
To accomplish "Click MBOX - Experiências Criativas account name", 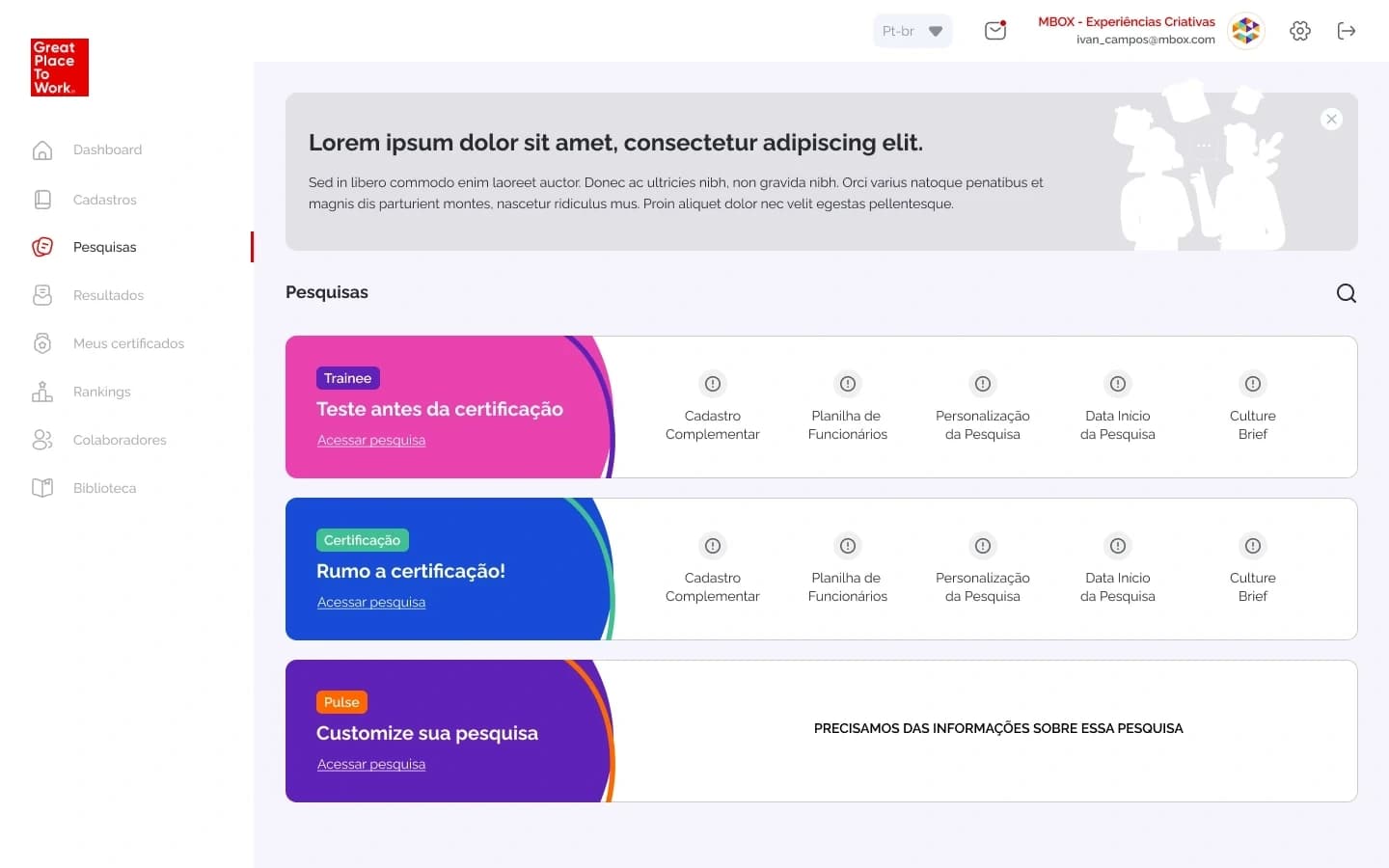I will tap(1127, 21).
